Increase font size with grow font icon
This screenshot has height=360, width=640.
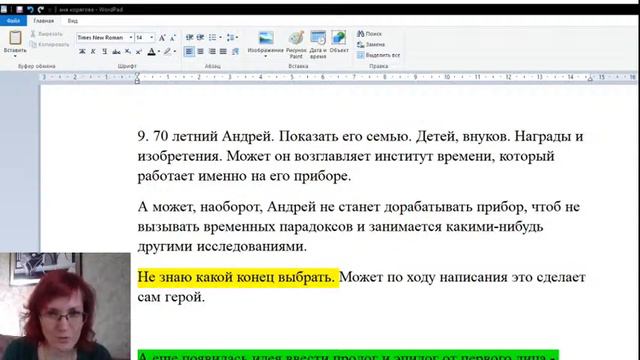coord(162,38)
